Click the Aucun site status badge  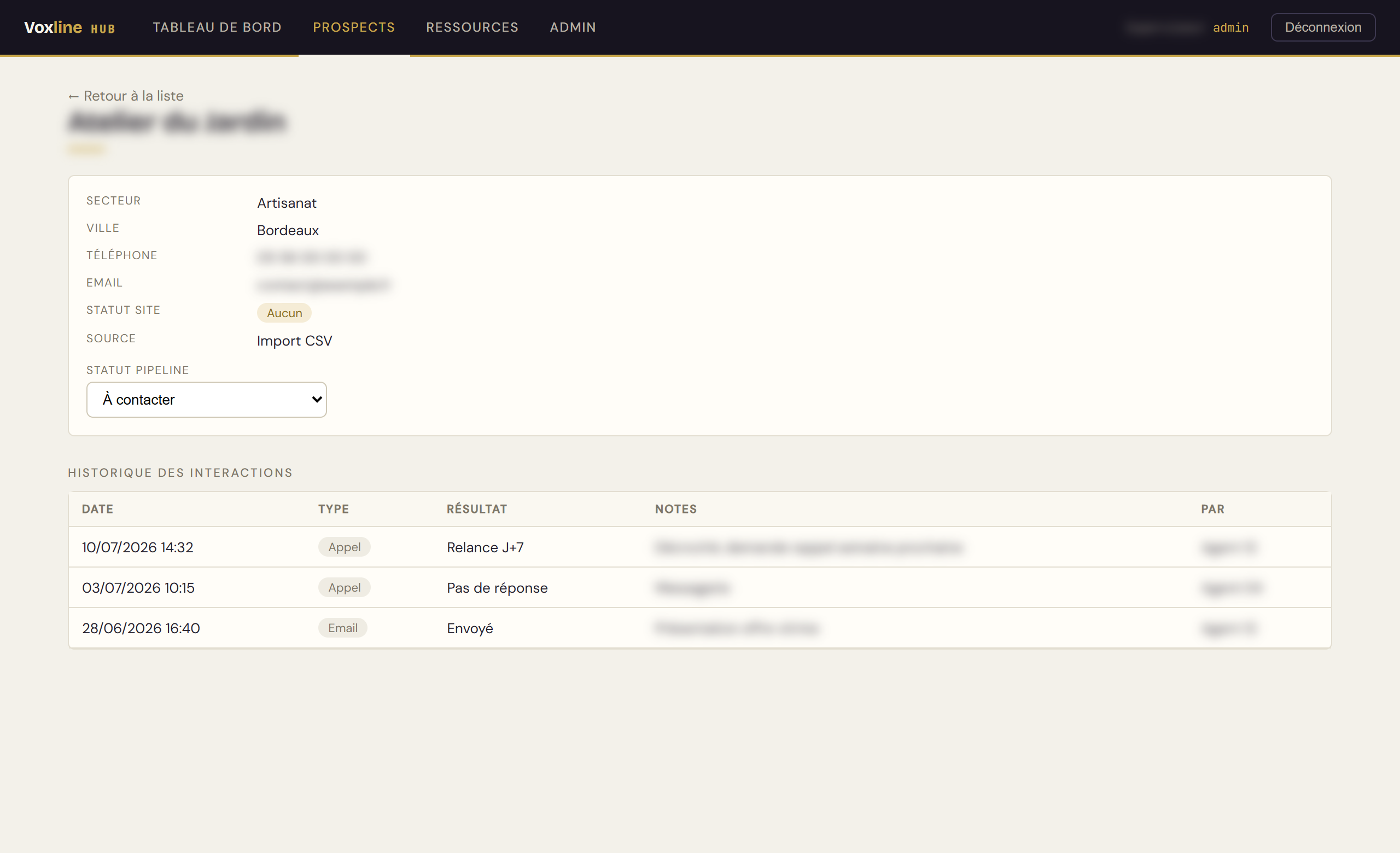pyautogui.click(x=284, y=313)
